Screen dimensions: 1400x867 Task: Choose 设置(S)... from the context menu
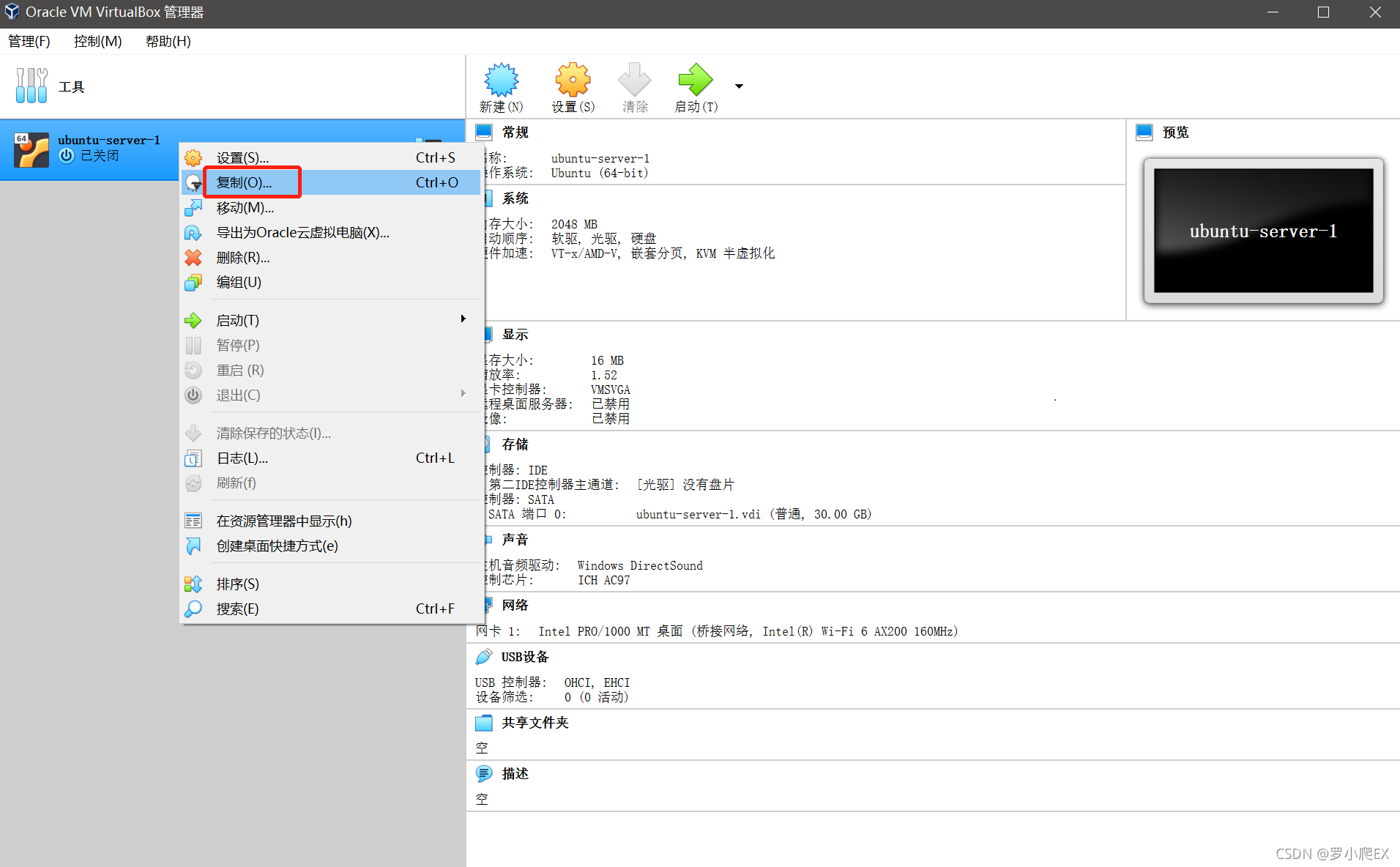(x=331, y=157)
